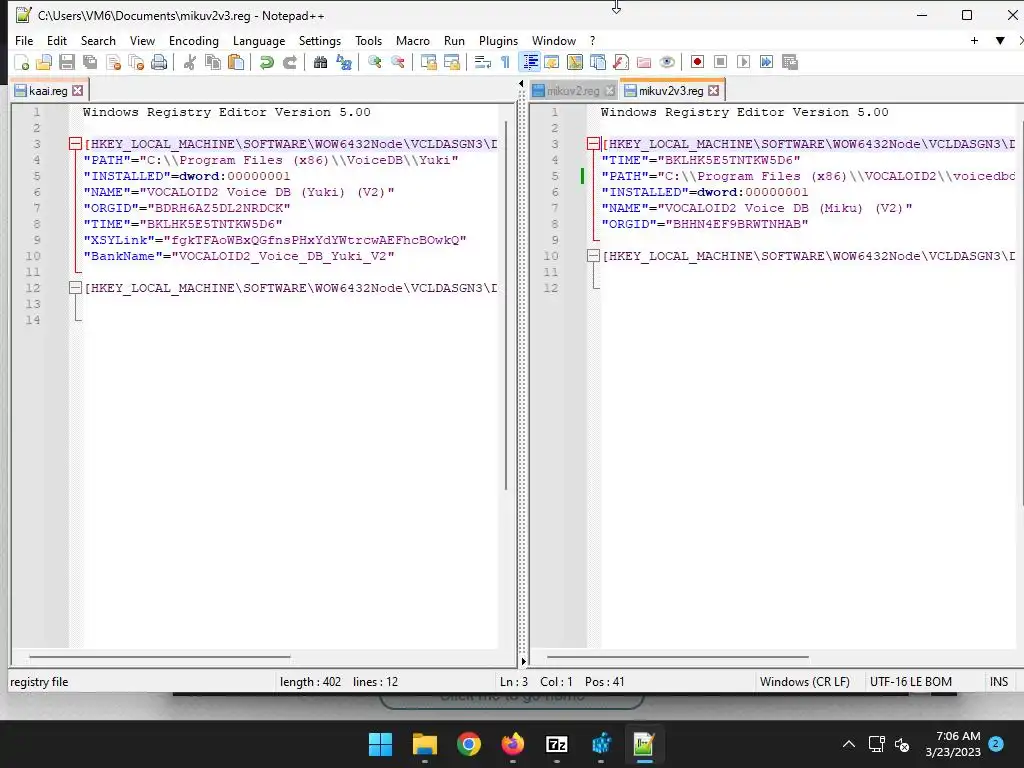Click the left pane horizontal scrollbar

(x=160, y=657)
